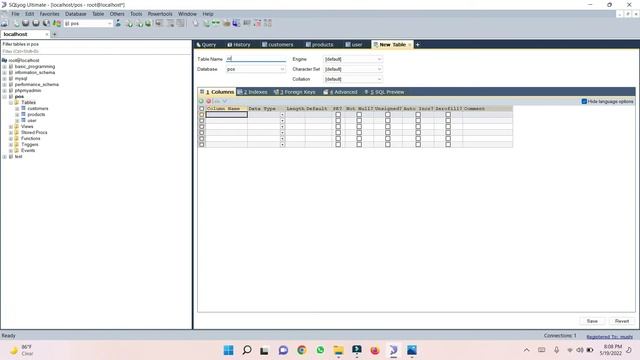640x360 pixels.
Task: Open the File menu
Action: coord(15,14)
